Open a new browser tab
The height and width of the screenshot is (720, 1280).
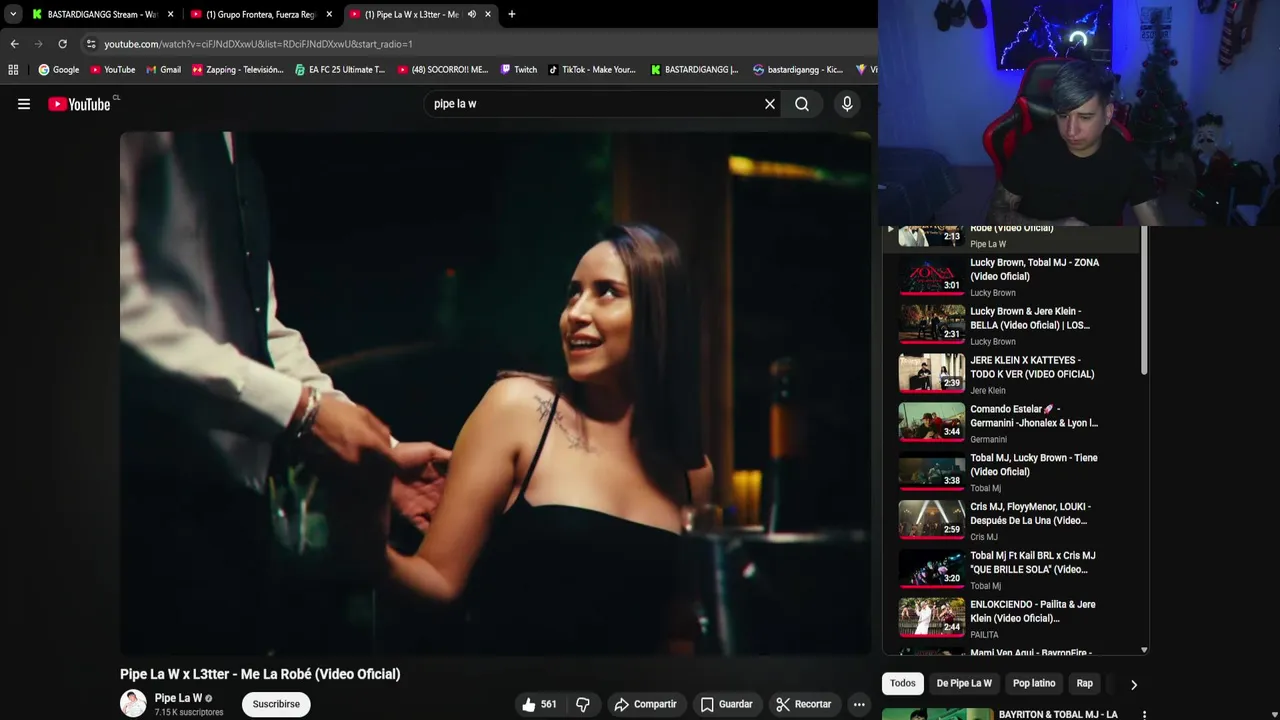(x=512, y=14)
